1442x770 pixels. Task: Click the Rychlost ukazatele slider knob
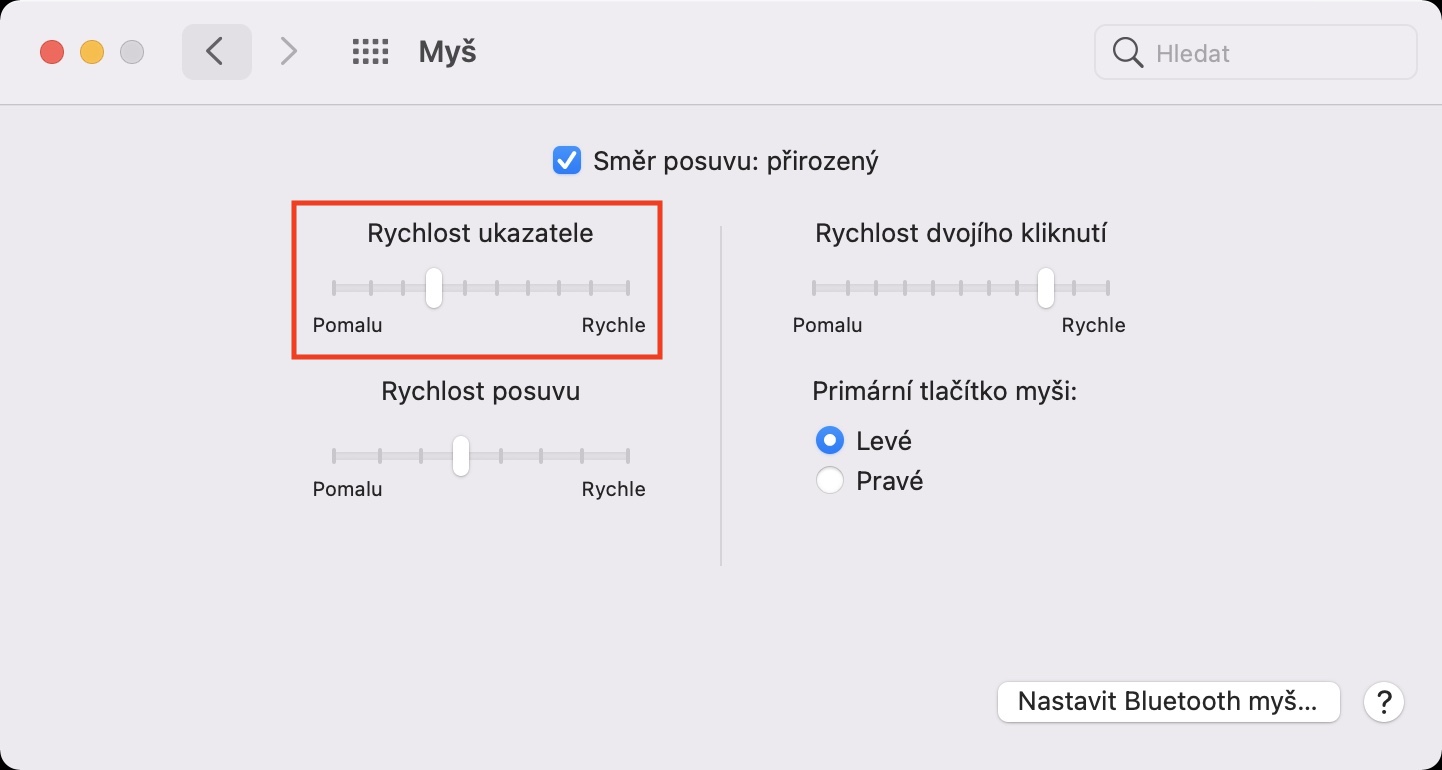(433, 288)
